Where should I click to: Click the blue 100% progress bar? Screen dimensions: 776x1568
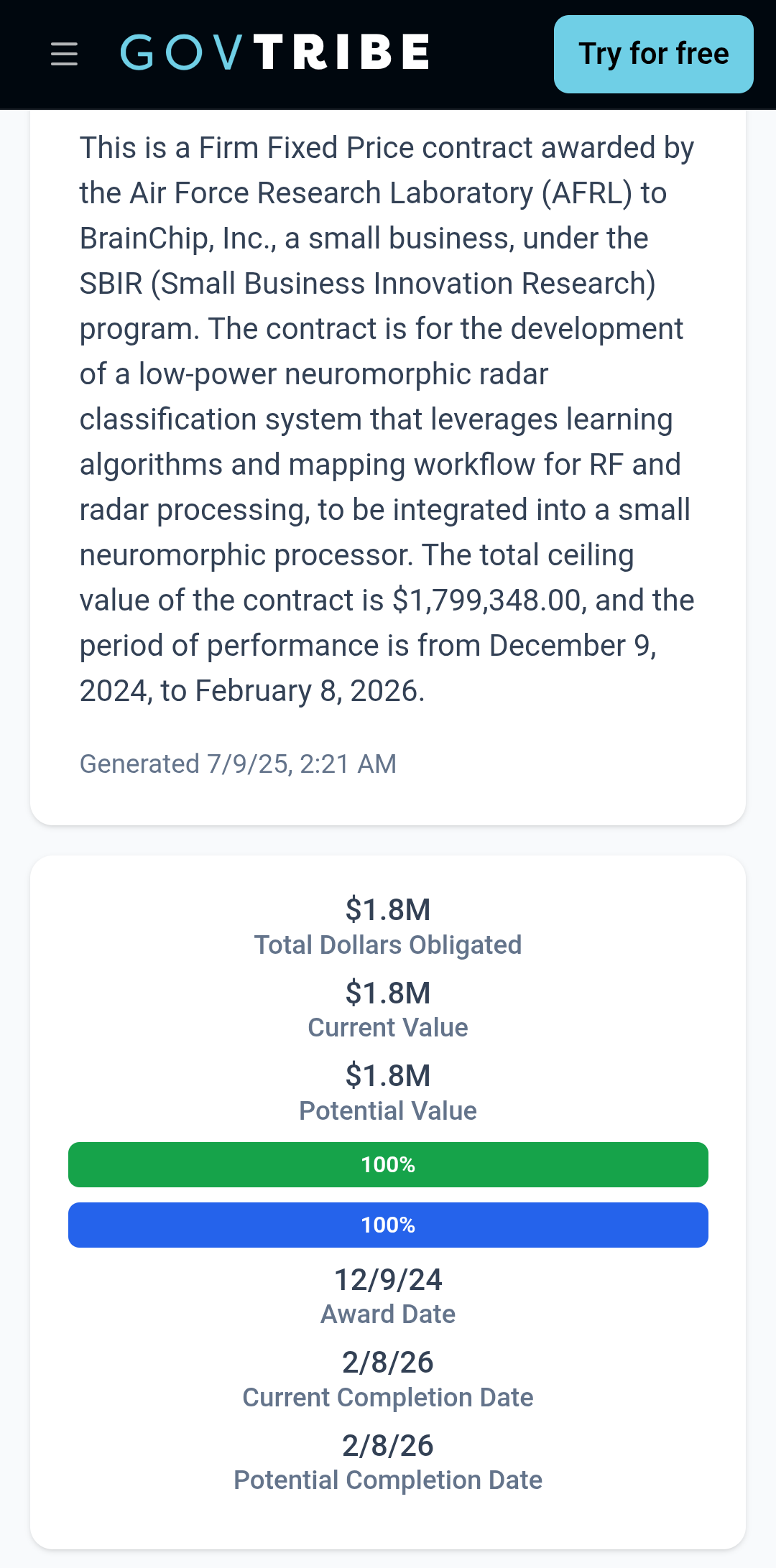tap(388, 1225)
